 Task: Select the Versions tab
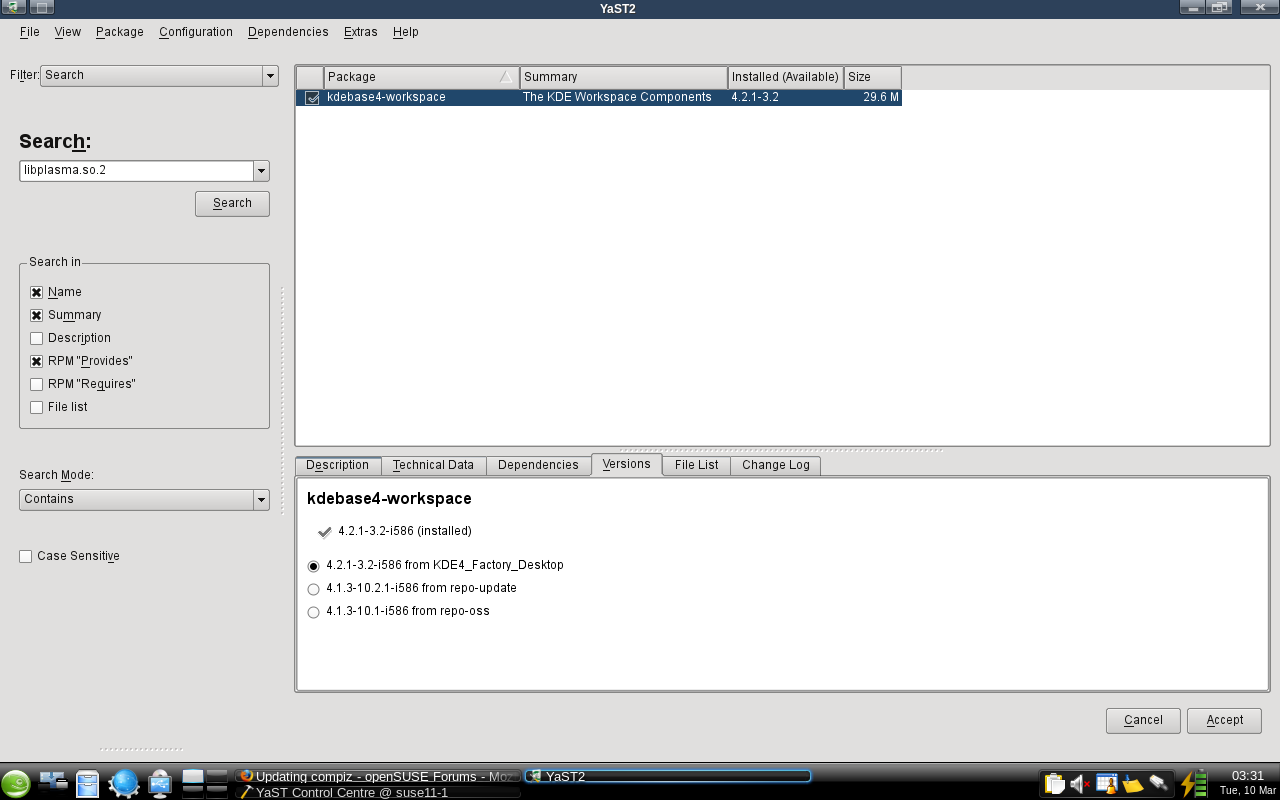click(x=627, y=464)
